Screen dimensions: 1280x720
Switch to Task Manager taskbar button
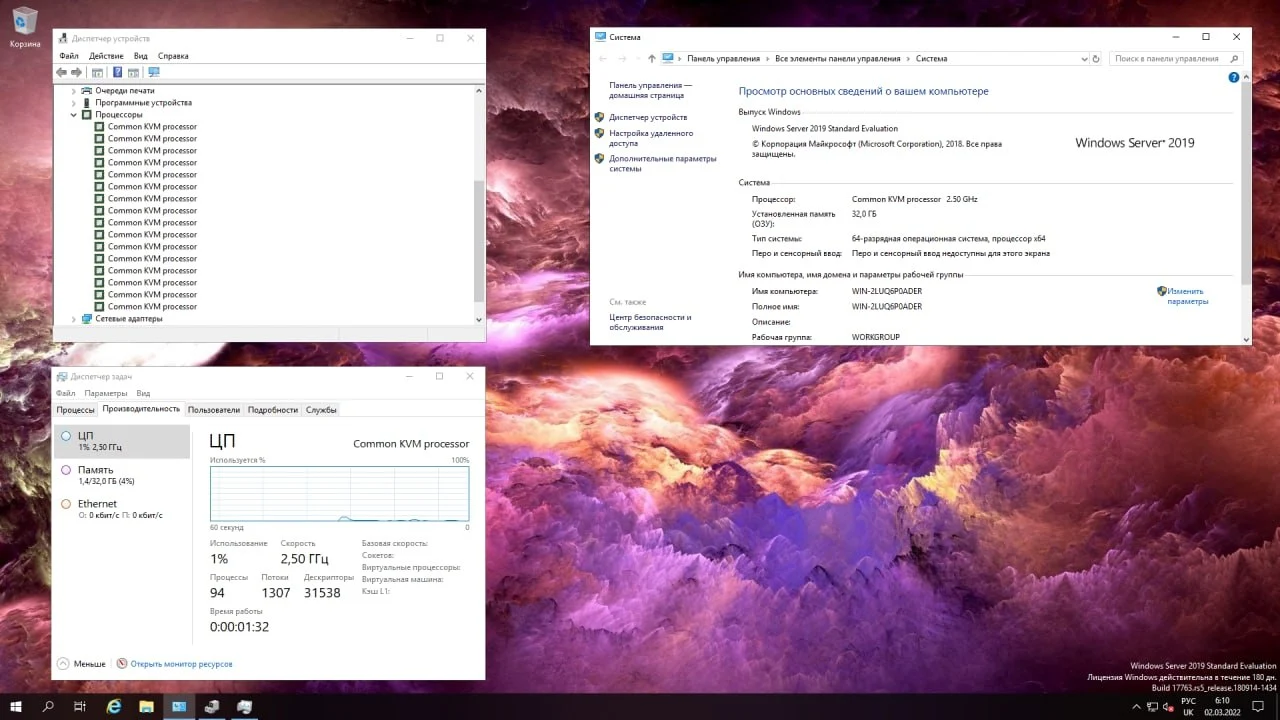244,706
